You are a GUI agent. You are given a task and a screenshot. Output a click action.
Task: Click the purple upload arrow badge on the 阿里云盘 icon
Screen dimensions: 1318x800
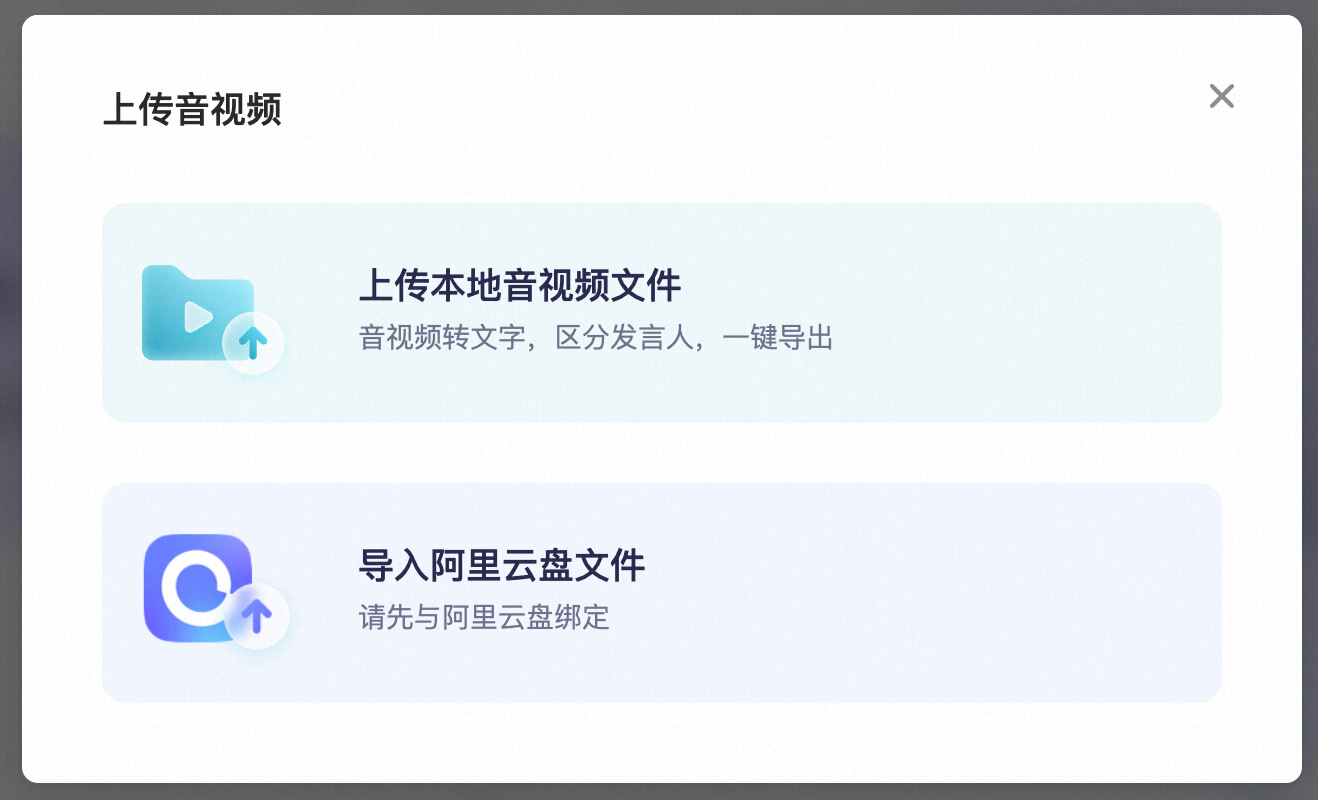click(257, 616)
